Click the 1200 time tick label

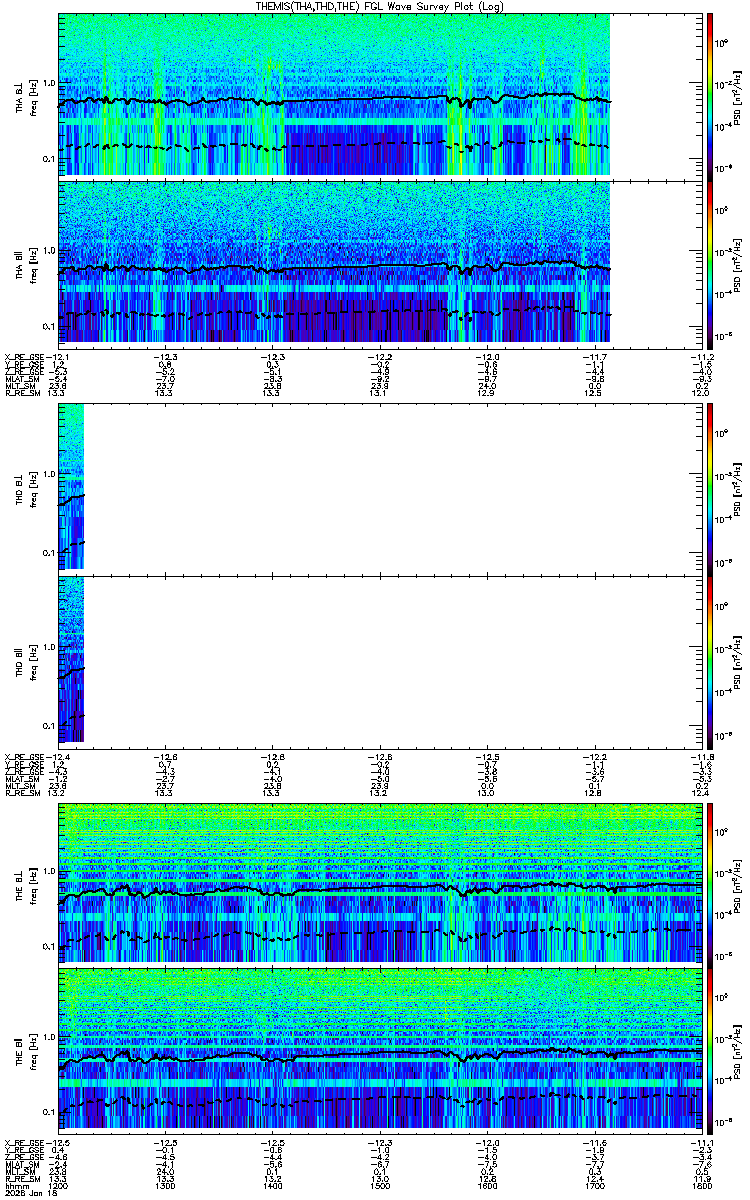pyautogui.click(x=58, y=1185)
